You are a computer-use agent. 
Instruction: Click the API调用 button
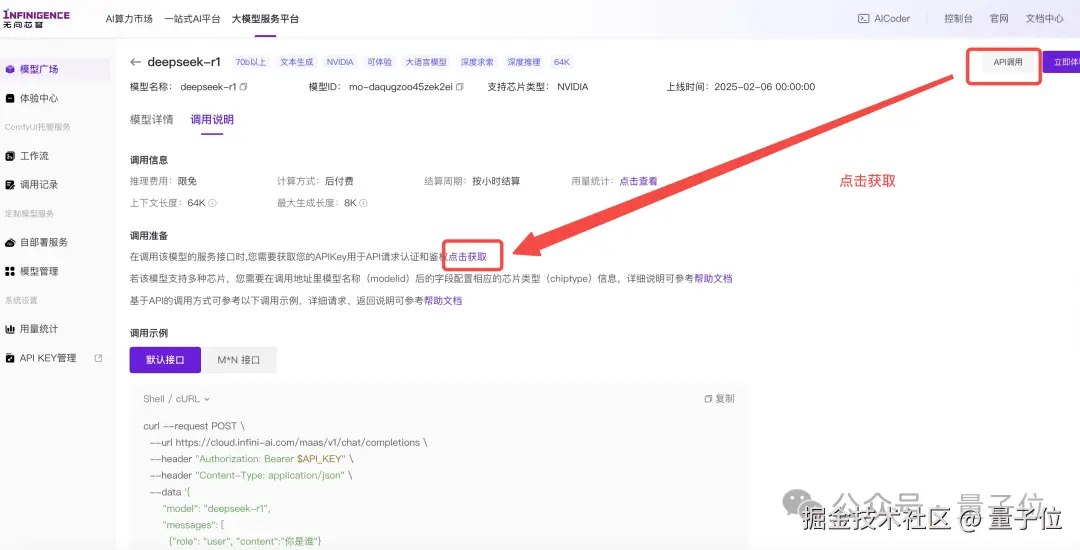click(1008, 62)
